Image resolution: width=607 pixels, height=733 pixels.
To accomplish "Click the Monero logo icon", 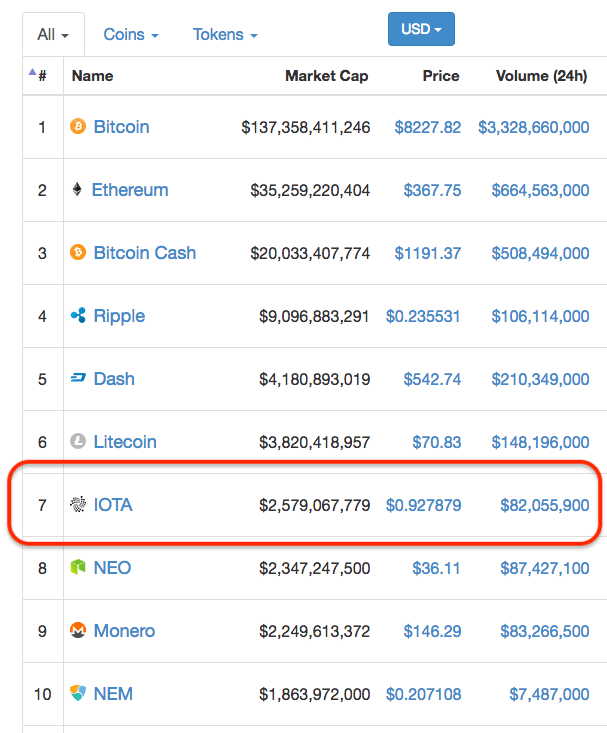I will [x=78, y=631].
